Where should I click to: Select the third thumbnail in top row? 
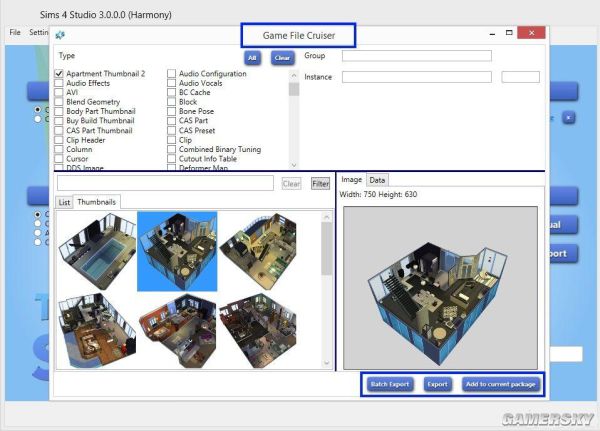[258, 251]
